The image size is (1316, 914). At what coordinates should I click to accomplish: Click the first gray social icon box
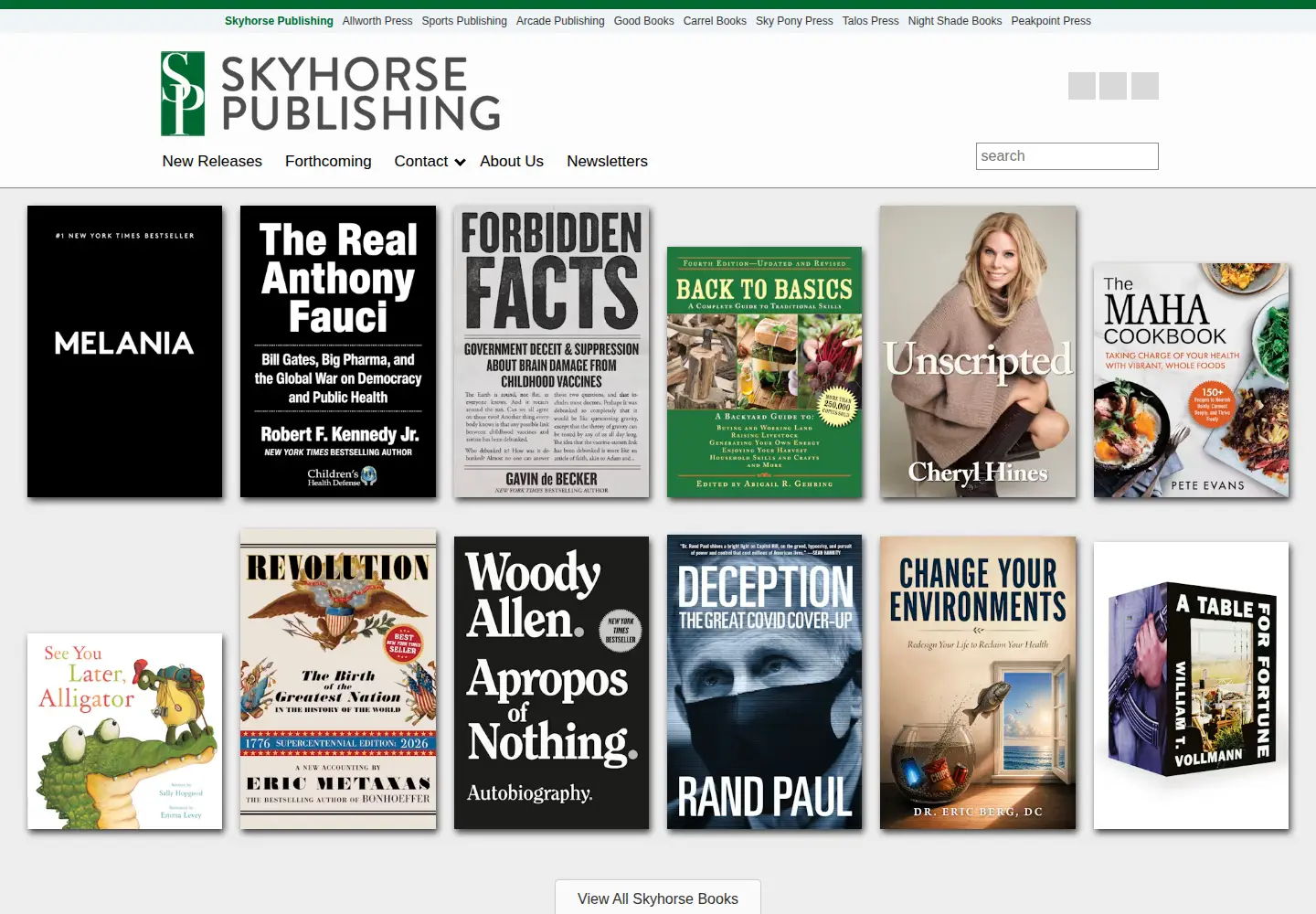[1082, 86]
